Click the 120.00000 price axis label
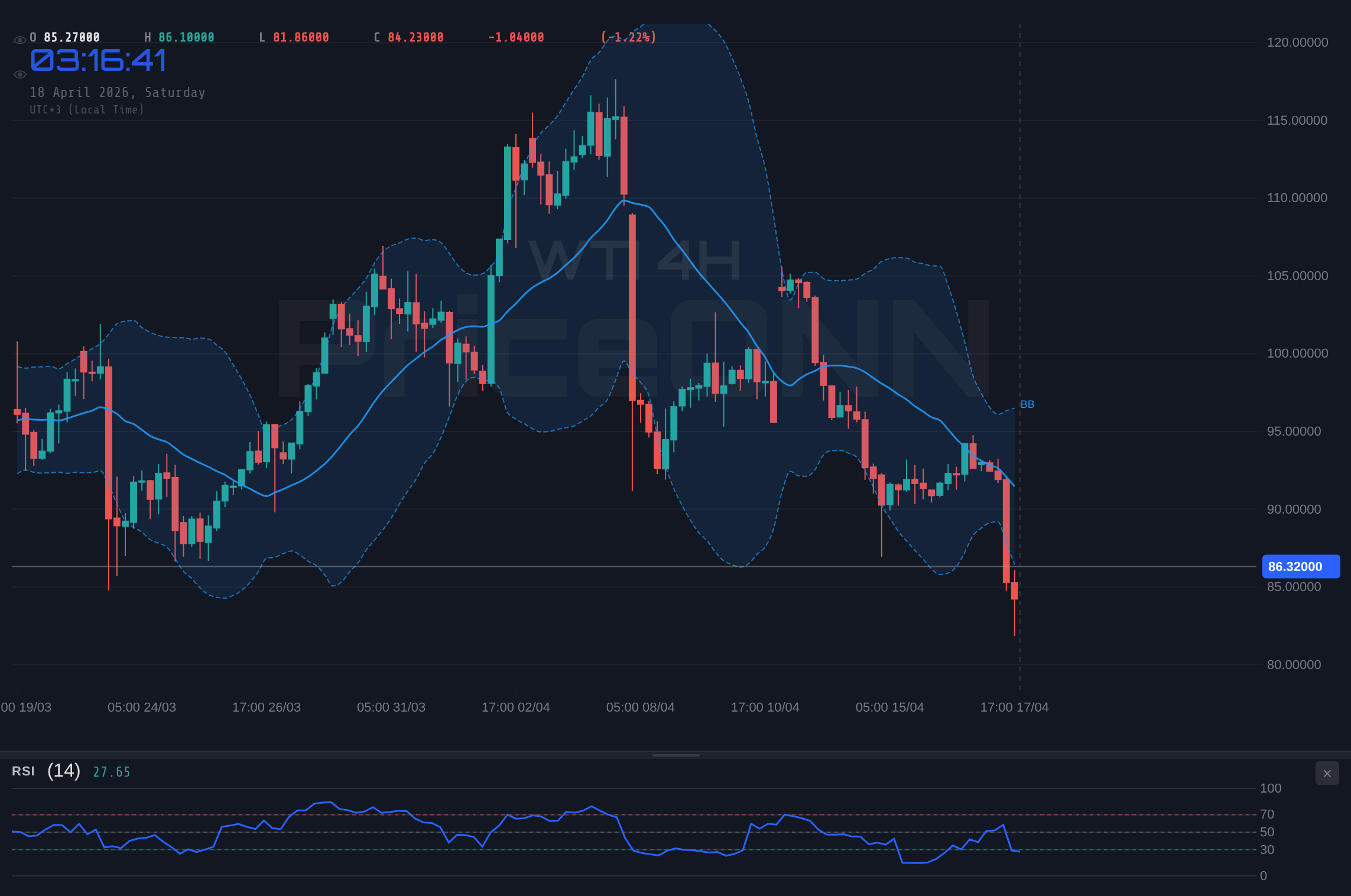 pyautogui.click(x=1297, y=43)
